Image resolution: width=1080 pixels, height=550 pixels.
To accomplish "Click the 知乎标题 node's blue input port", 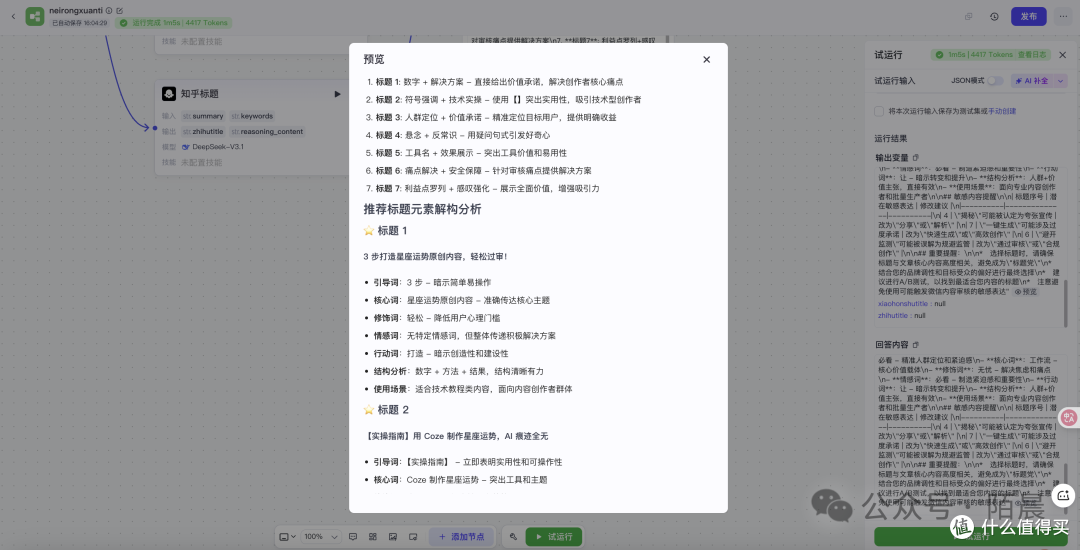I will click(155, 127).
